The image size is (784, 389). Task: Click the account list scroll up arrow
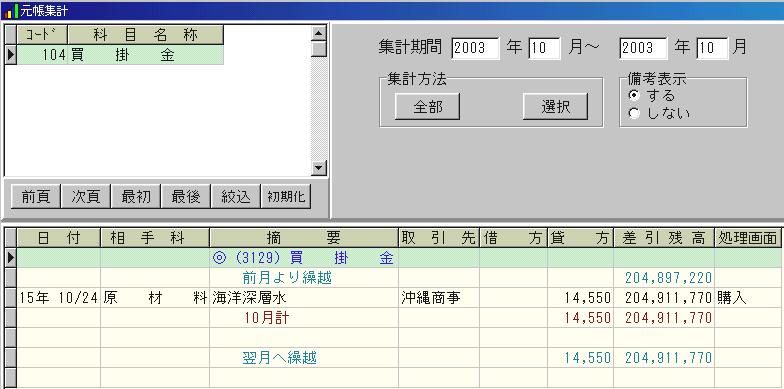[318, 34]
